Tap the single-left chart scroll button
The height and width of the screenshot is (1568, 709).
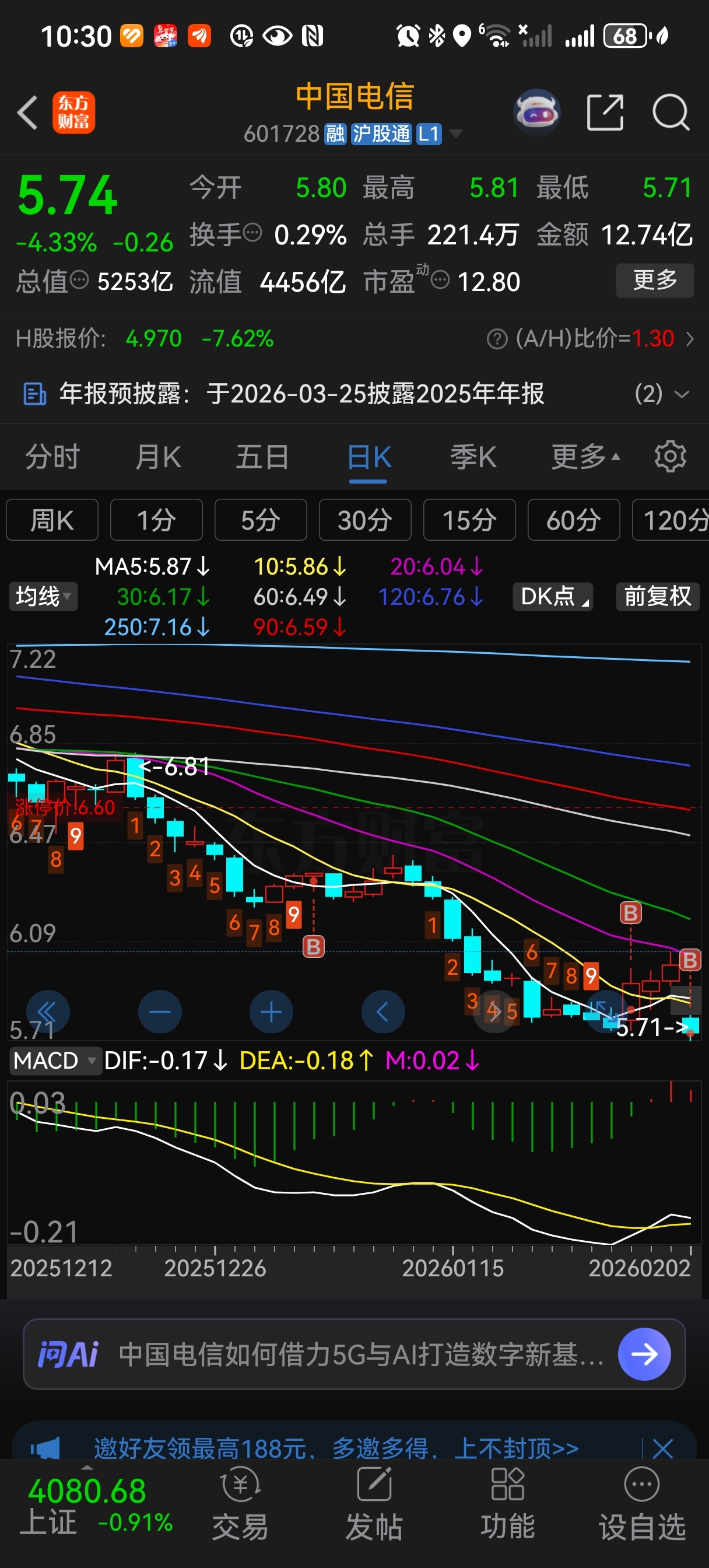tap(383, 1012)
